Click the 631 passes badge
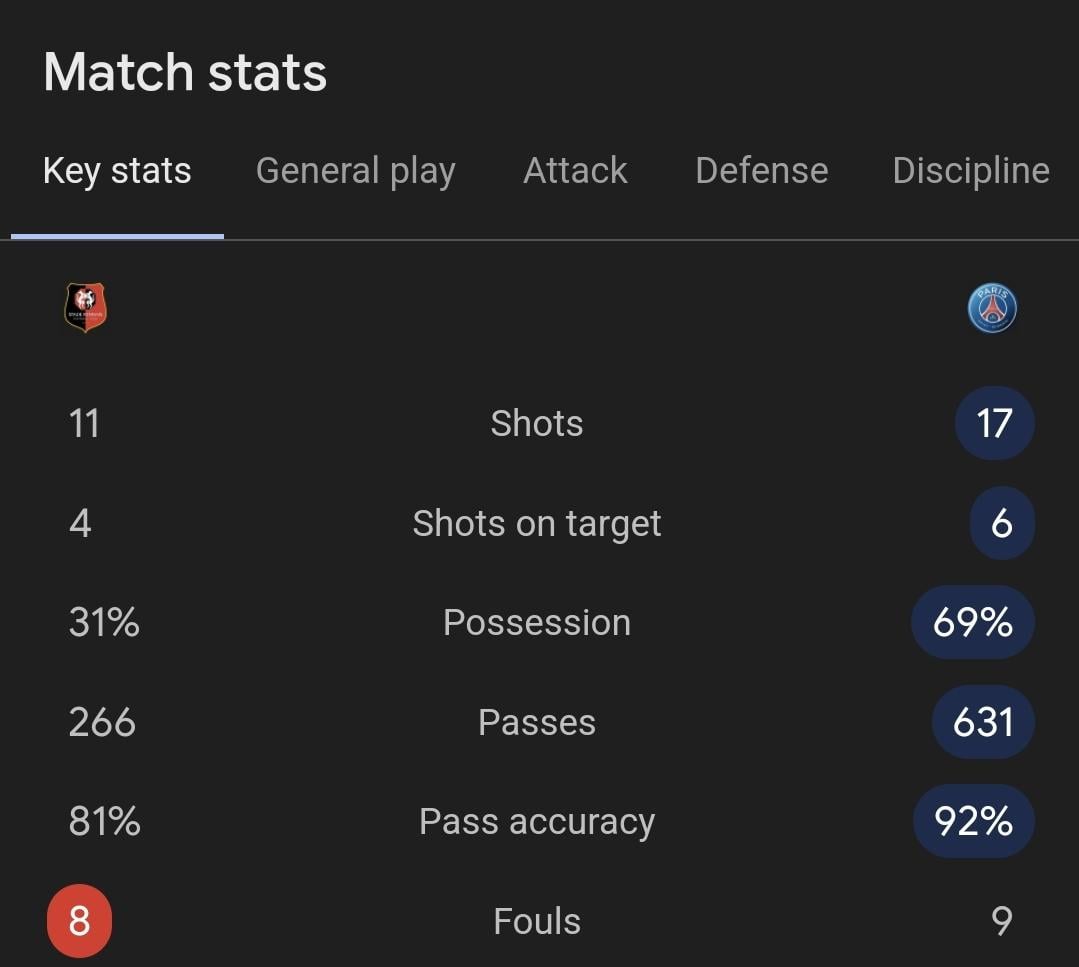Image resolution: width=1079 pixels, height=967 pixels. click(982, 722)
